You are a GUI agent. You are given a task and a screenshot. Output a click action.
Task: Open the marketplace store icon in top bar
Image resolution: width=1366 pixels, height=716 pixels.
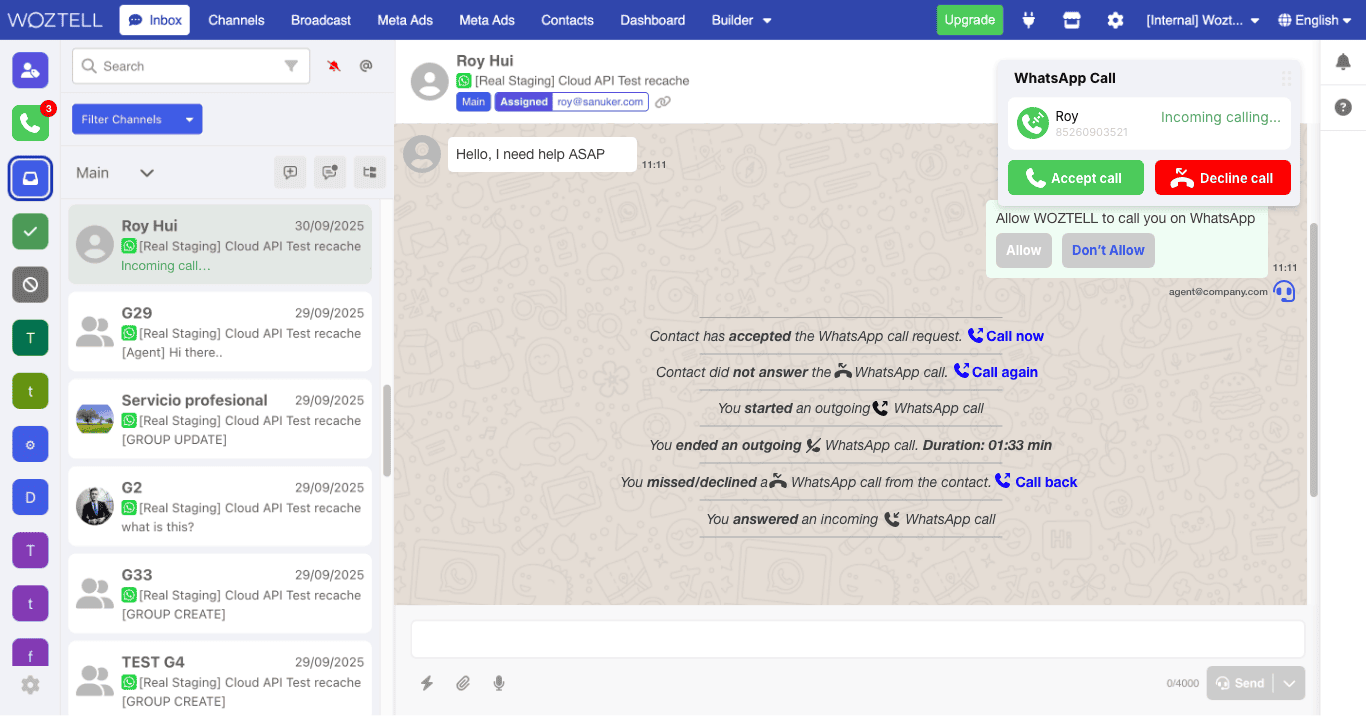1072,20
